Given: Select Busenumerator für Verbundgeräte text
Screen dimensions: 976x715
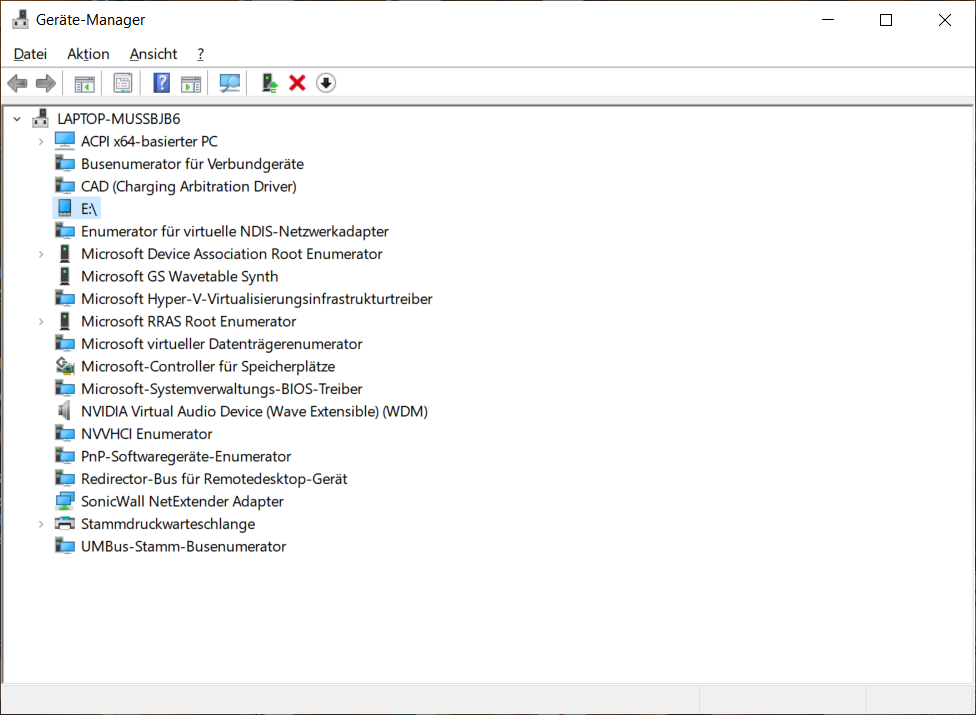Looking at the screenshot, I should (x=192, y=164).
